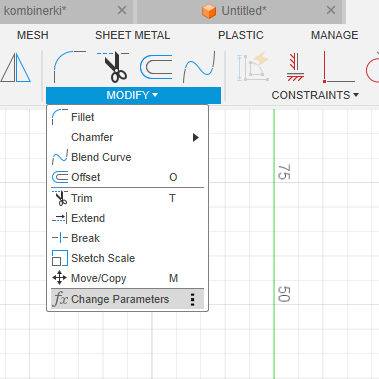Viewport: 379px width, 379px height.
Task: Select the Blend Curve icon in toolbar
Action: (199, 67)
